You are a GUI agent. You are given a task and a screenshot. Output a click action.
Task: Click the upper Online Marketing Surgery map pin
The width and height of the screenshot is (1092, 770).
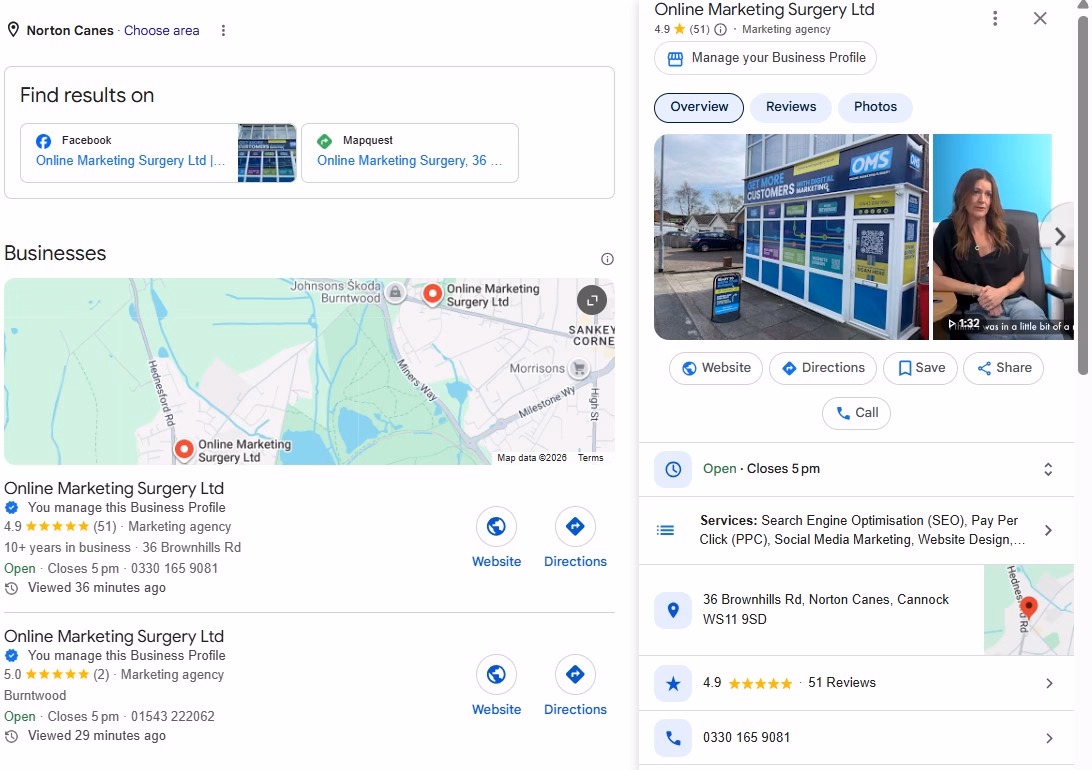pos(432,294)
